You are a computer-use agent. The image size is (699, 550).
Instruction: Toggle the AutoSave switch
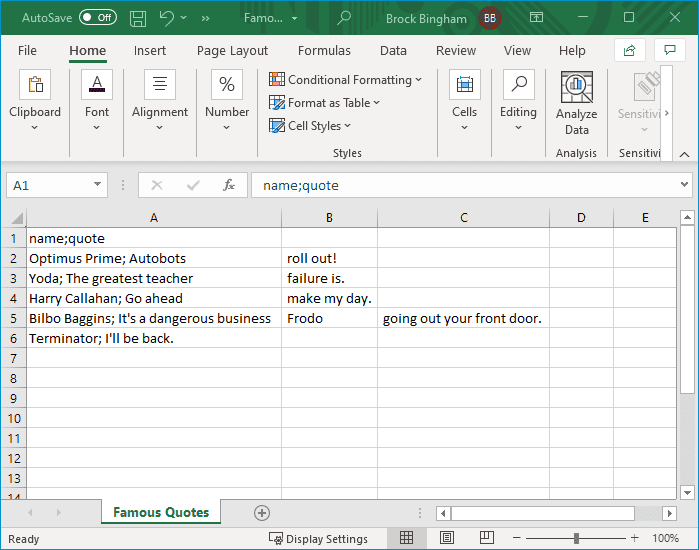click(98, 17)
